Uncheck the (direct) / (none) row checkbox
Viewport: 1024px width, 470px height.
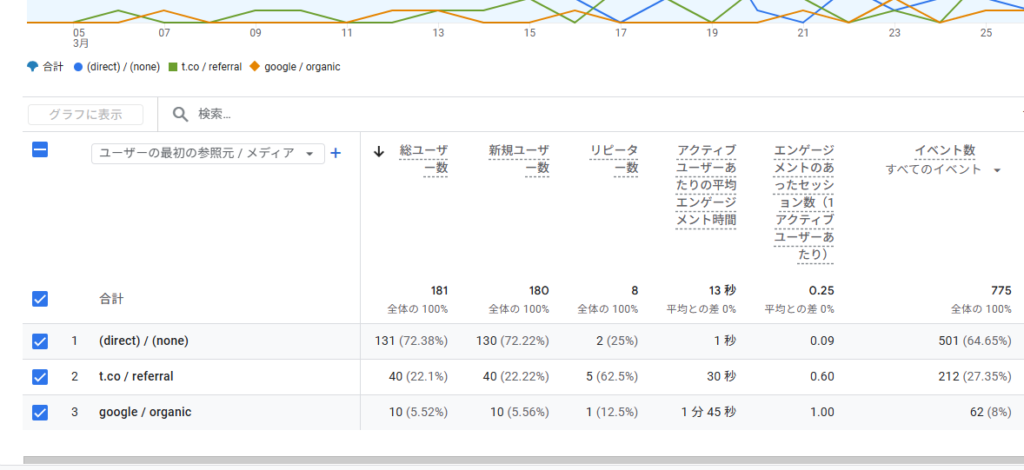coord(40,341)
